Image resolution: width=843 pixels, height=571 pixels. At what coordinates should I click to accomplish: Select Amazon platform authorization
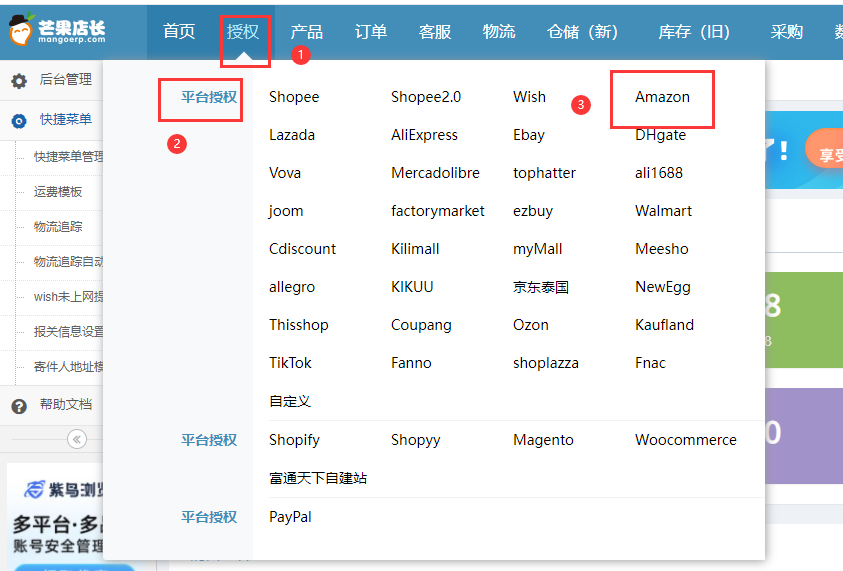pyautogui.click(x=662, y=97)
